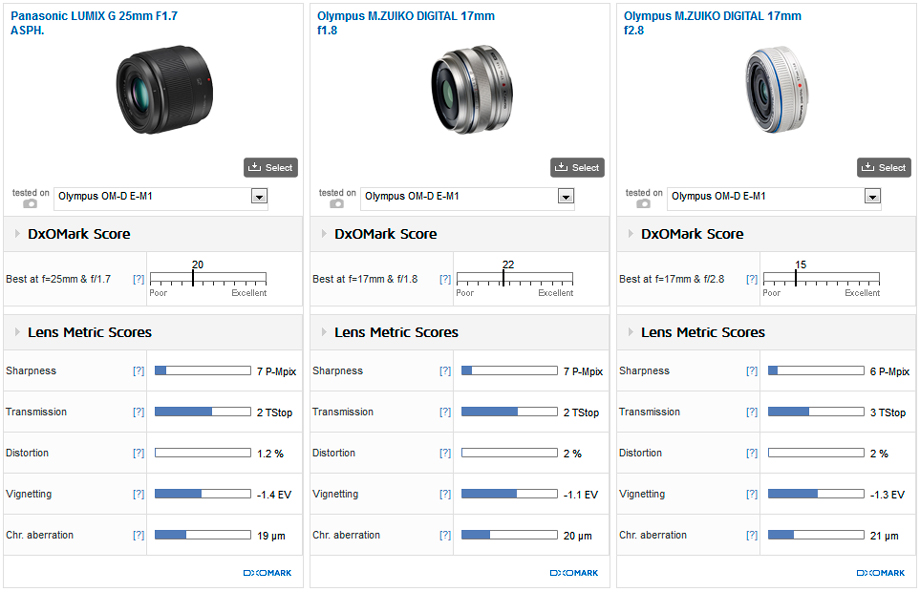This screenshot has height=592, width=920.
Task: Toggle Lens Metric Scores section for Olympus f2.8
Action: [632, 332]
